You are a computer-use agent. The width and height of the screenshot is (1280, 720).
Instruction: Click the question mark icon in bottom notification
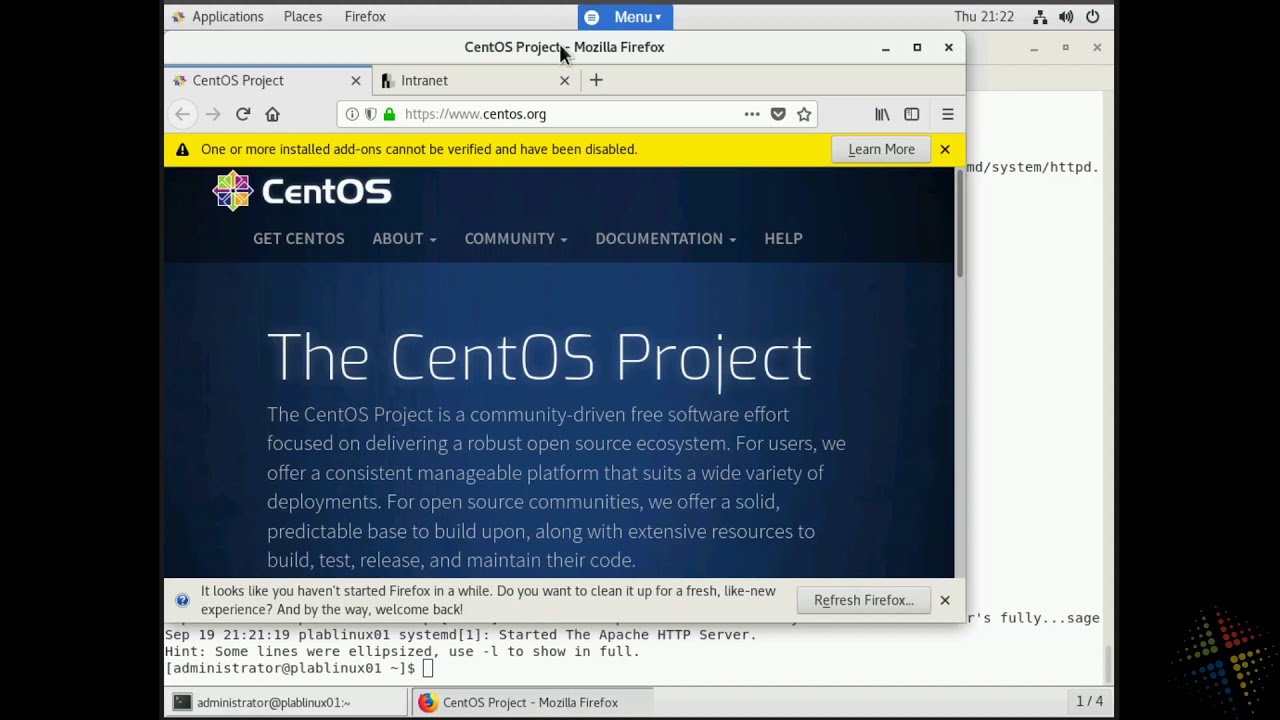(x=182, y=600)
